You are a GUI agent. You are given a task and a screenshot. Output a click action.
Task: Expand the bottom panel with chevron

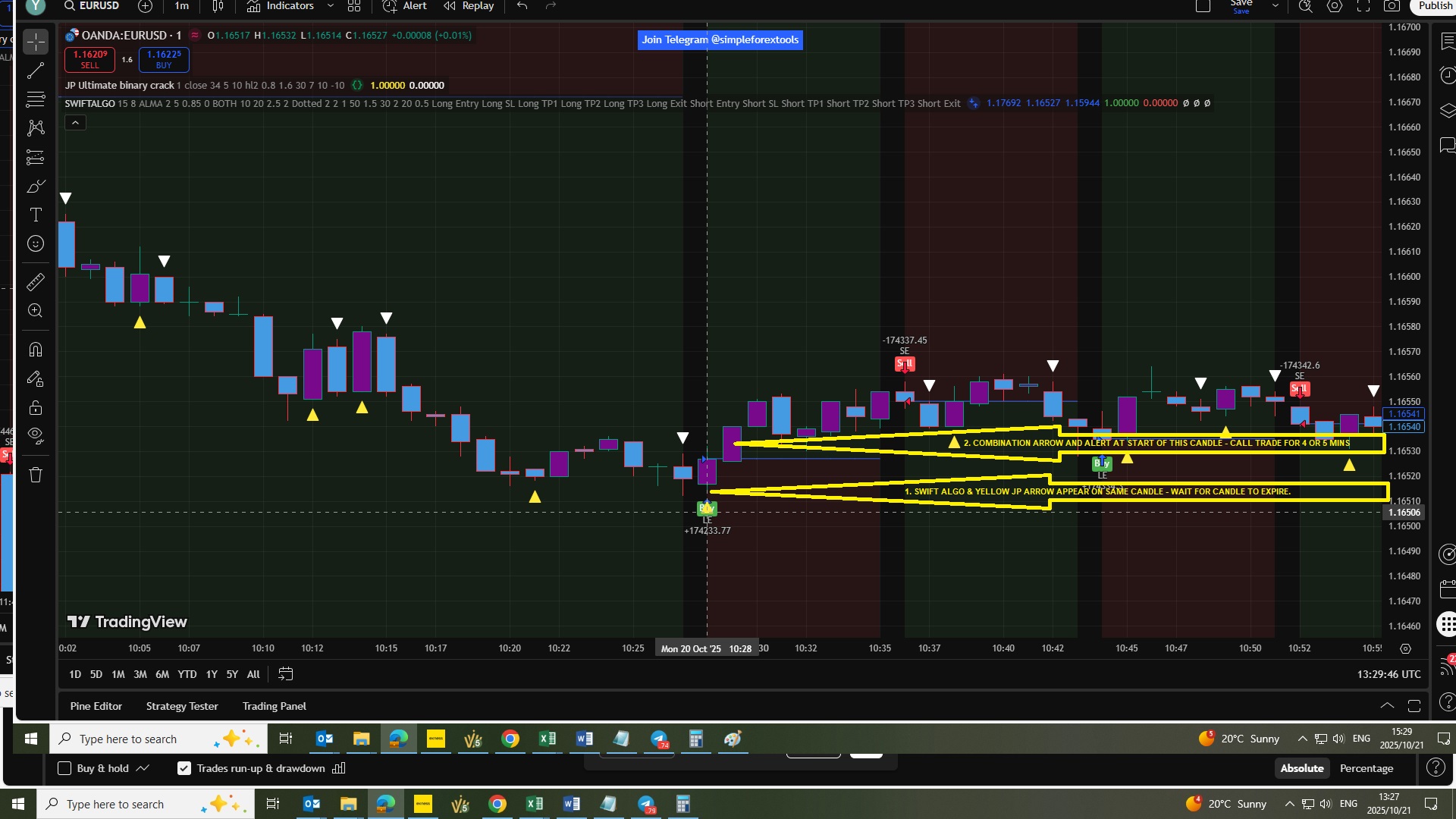1387,706
